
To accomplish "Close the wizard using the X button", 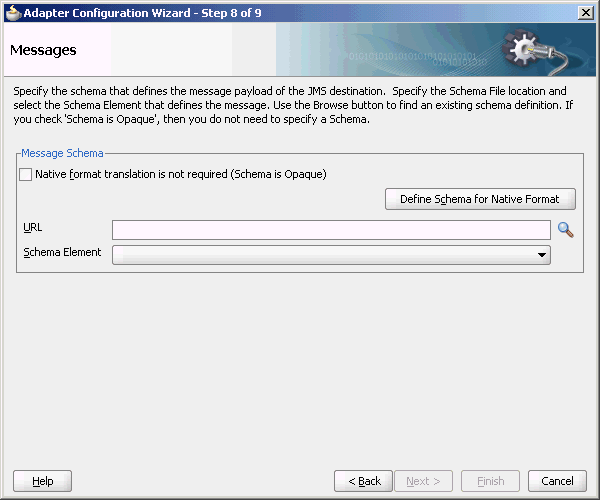I will pos(586,13).
